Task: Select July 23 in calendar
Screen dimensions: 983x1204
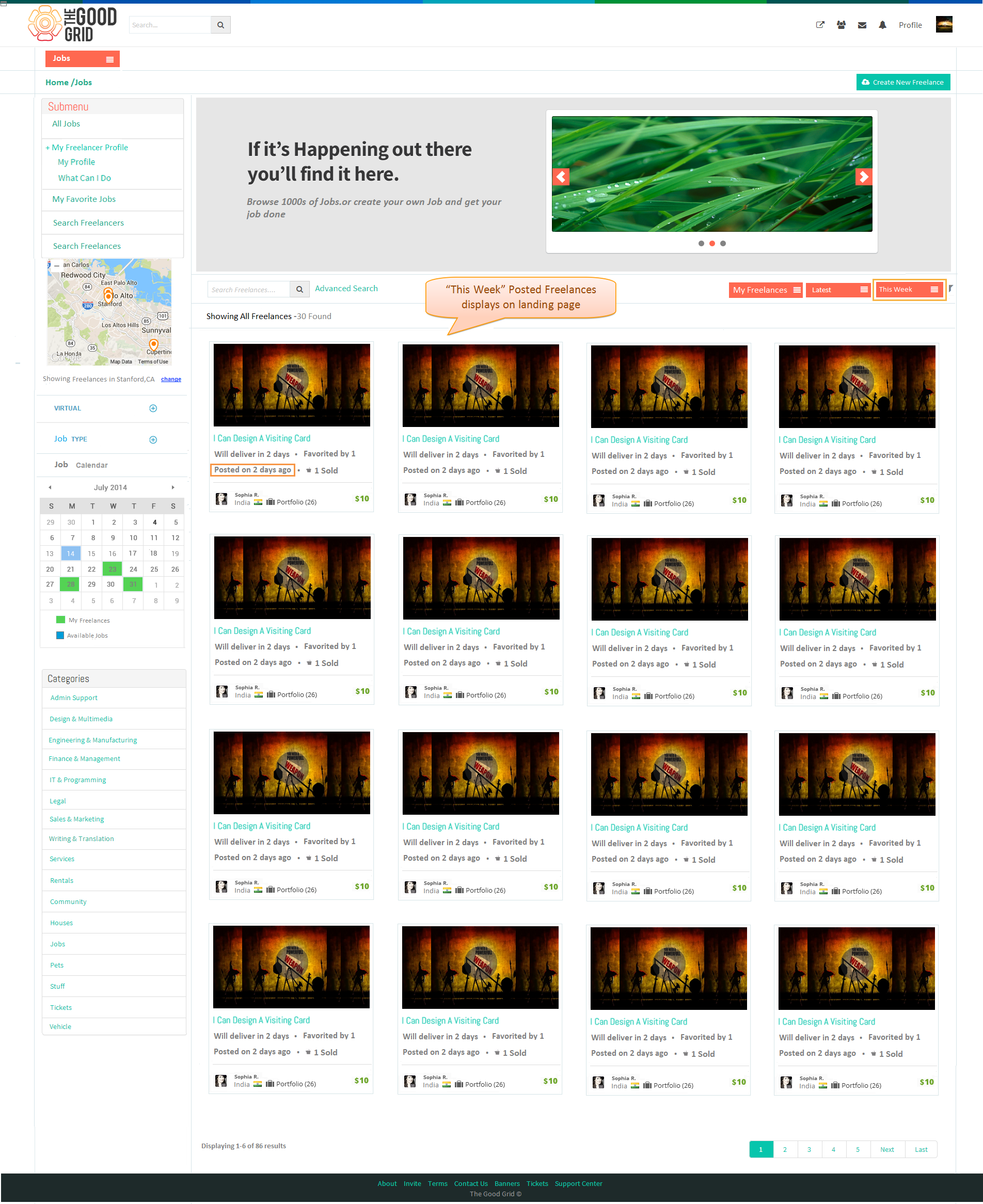Action: tap(112, 569)
